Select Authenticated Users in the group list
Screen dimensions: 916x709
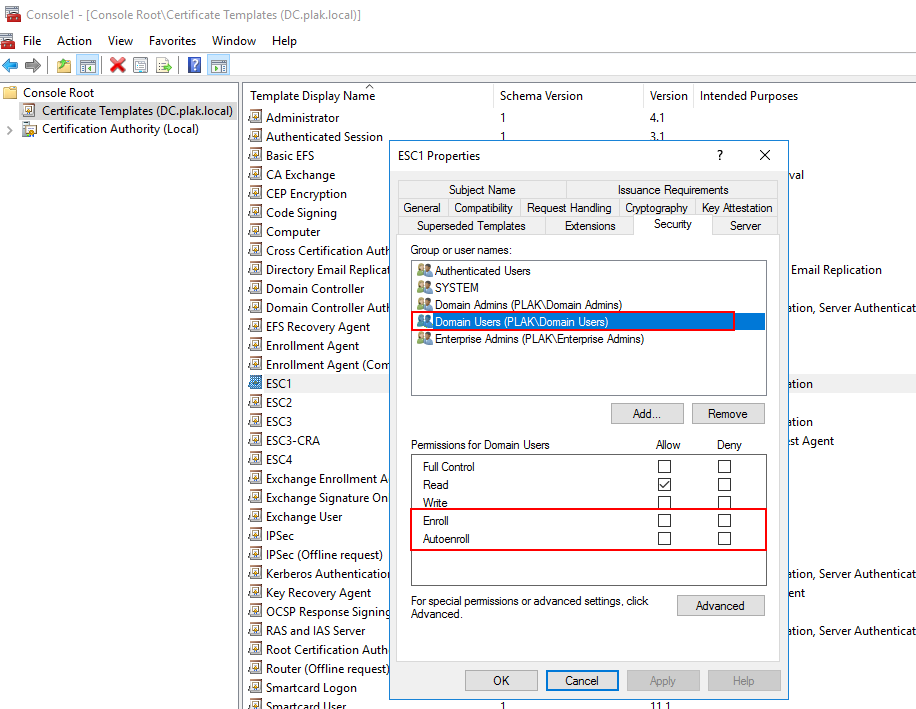tap(482, 271)
